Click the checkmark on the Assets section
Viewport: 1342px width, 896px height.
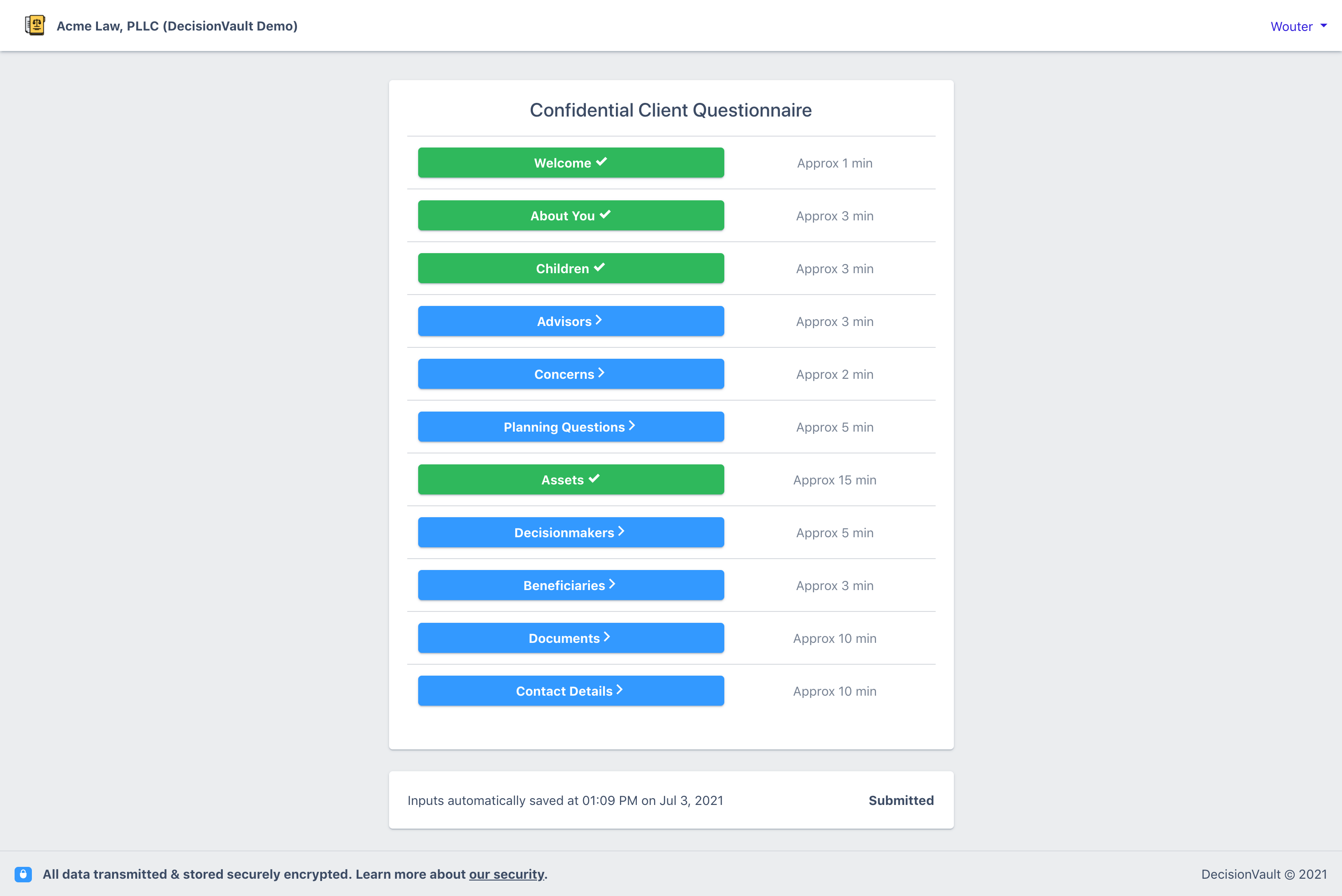(594, 479)
